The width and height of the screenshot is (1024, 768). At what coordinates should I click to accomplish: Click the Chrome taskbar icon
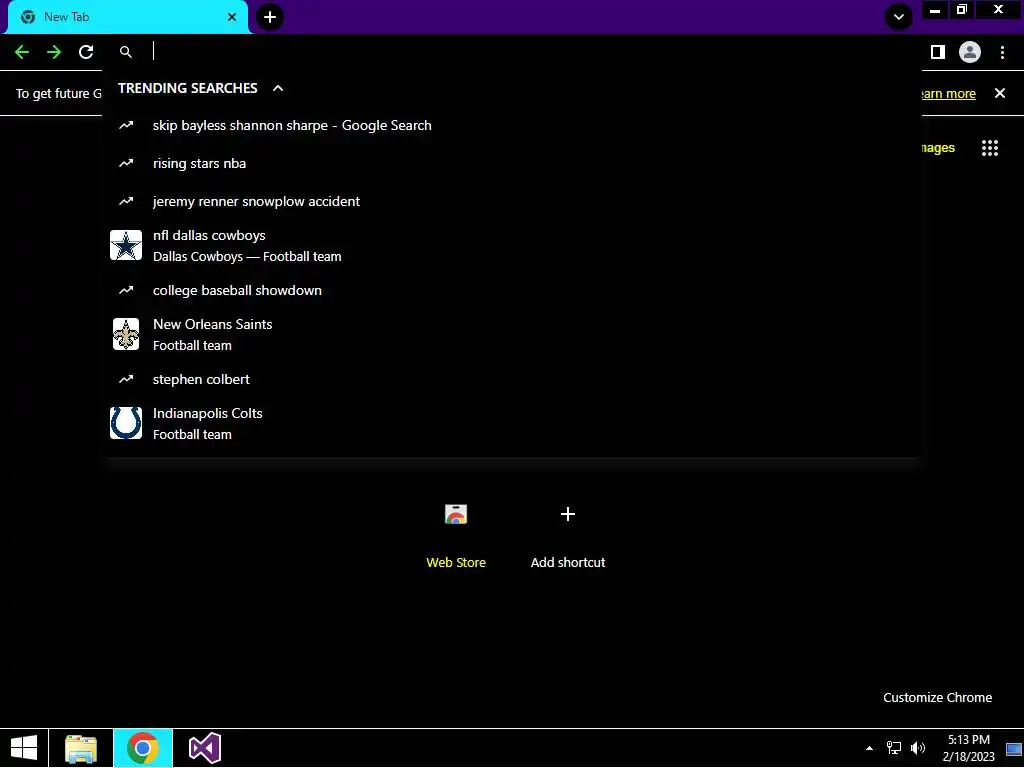pyautogui.click(x=143, y=748)
